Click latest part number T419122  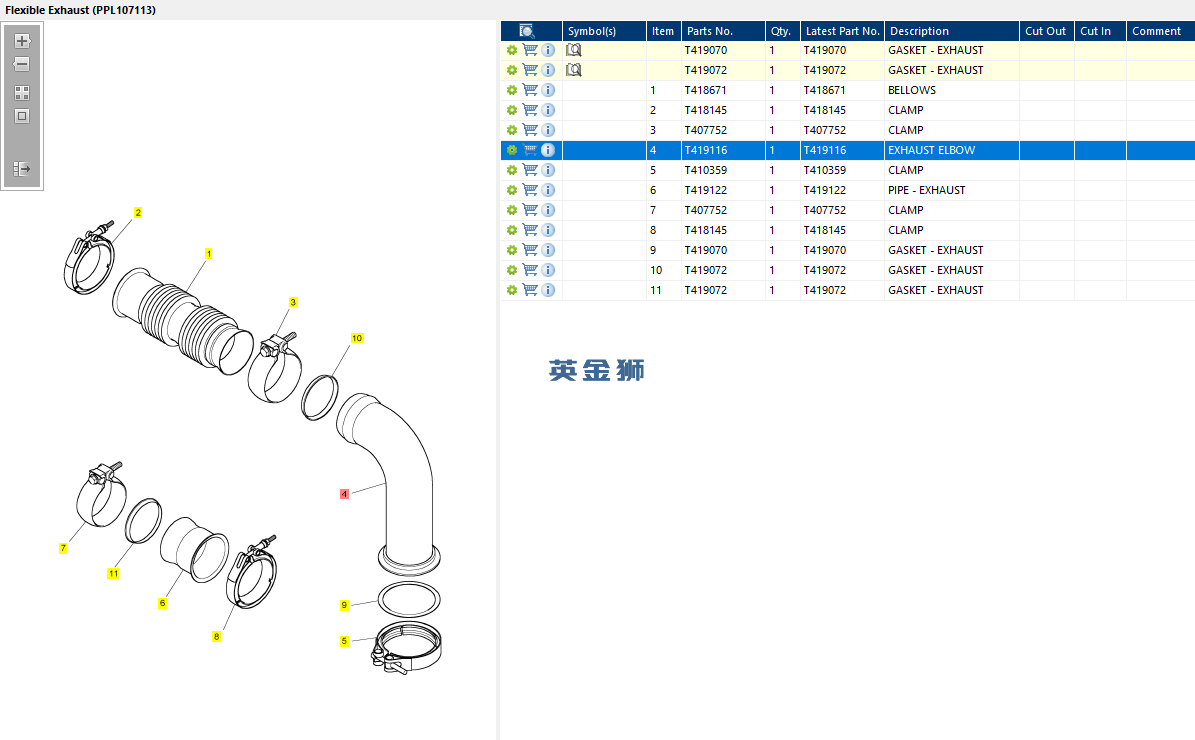tap(825, 190)
